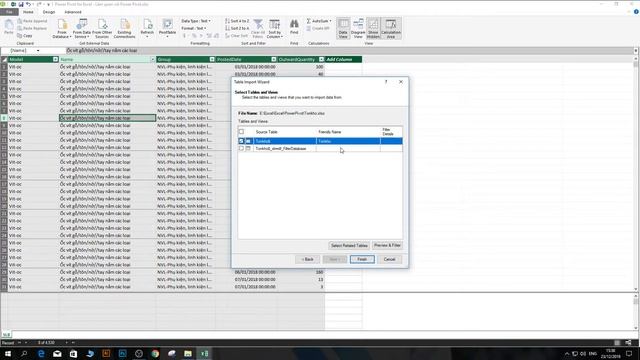The width and height of the screenshot is (640, 360).
Task: Switch to the Advanced ribbon tab
Action: (73, 12)
